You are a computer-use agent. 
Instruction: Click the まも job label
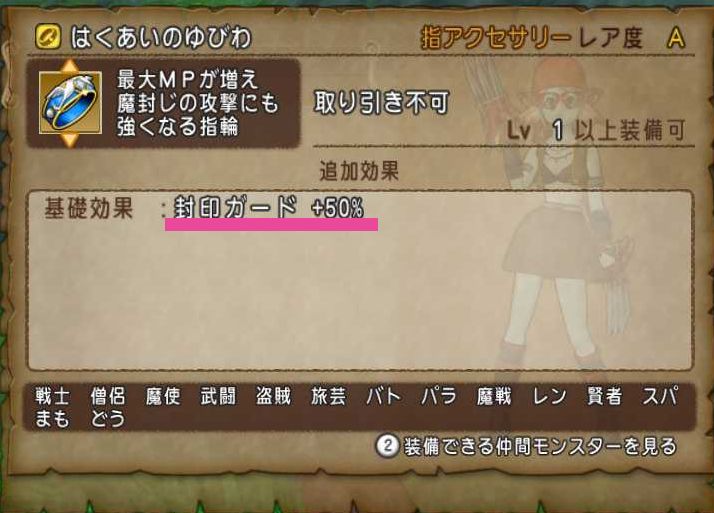pyautogui.click(x=52, y=419)
